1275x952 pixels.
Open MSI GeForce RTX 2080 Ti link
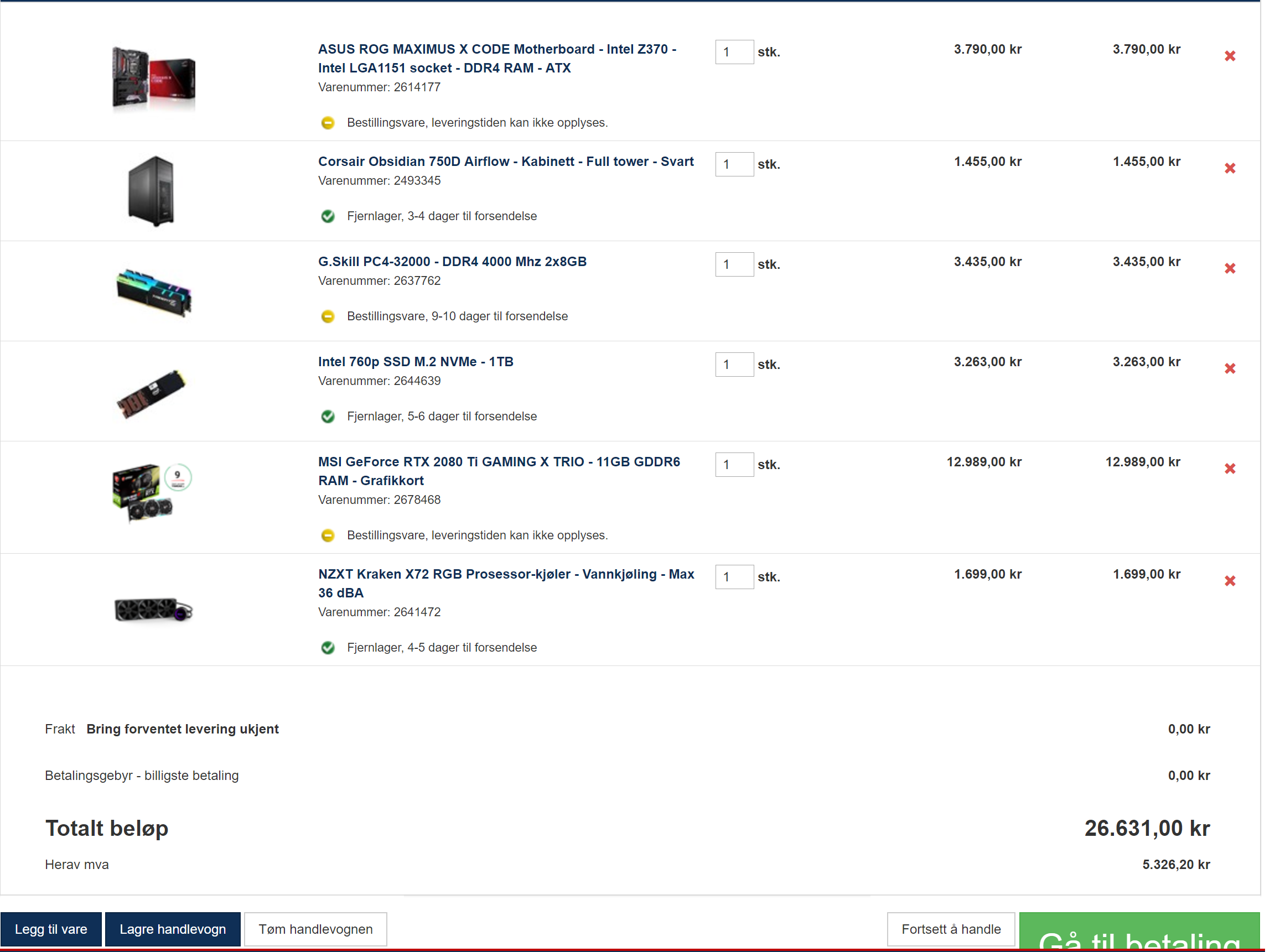499,471
